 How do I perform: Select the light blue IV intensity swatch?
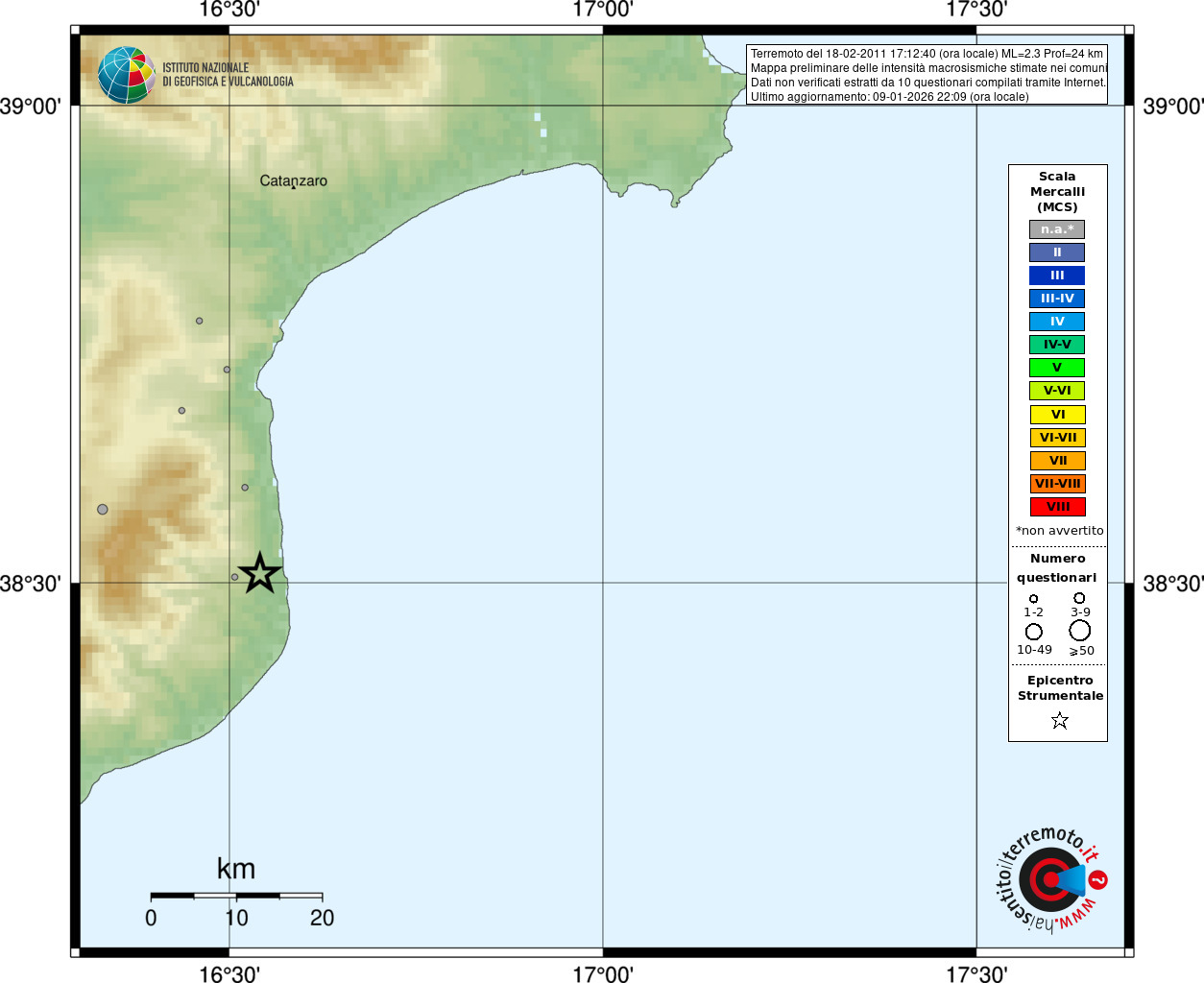click(1057, 322)
